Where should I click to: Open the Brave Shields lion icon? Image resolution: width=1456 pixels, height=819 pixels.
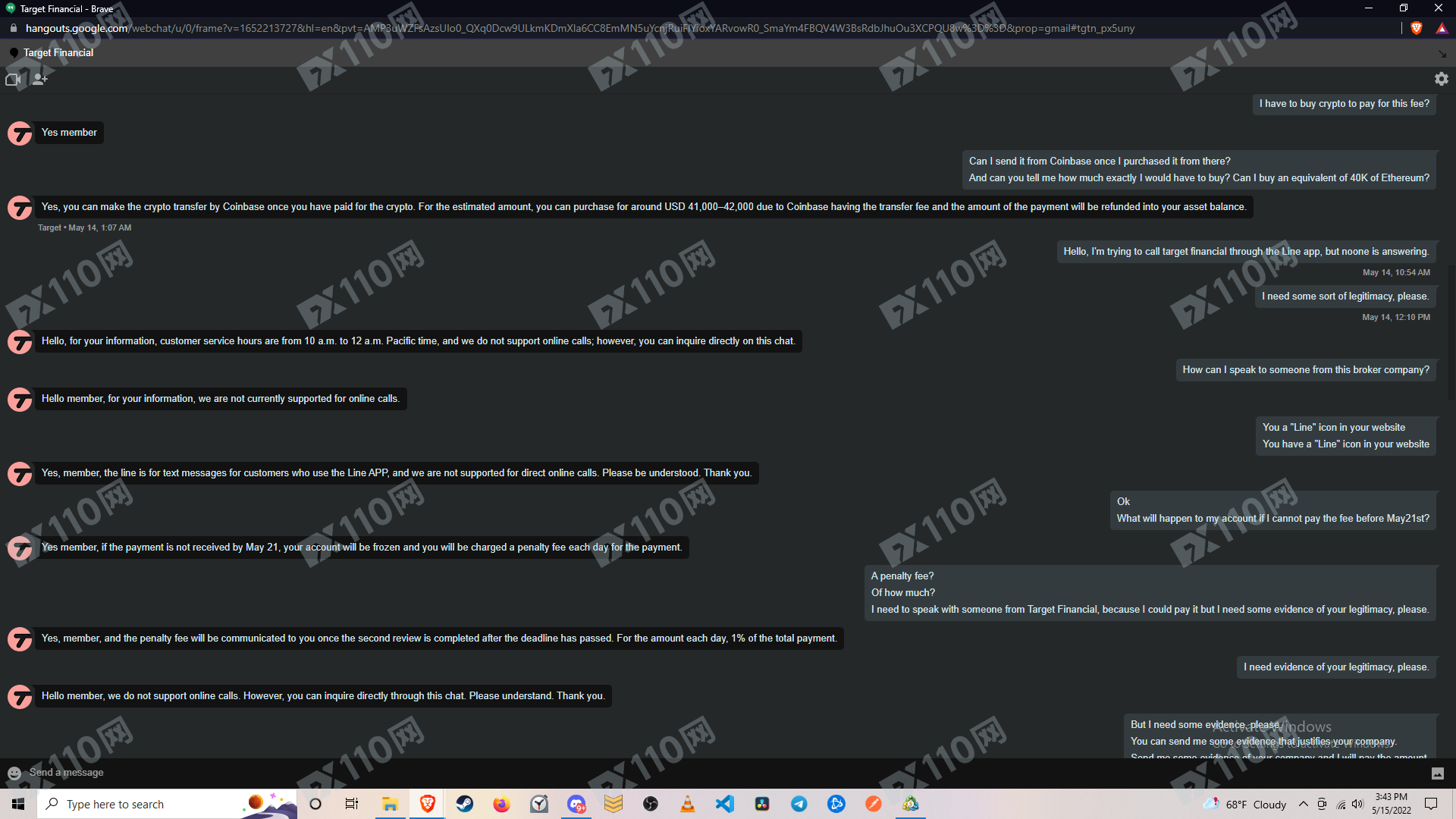click(x=1417, y=28)
